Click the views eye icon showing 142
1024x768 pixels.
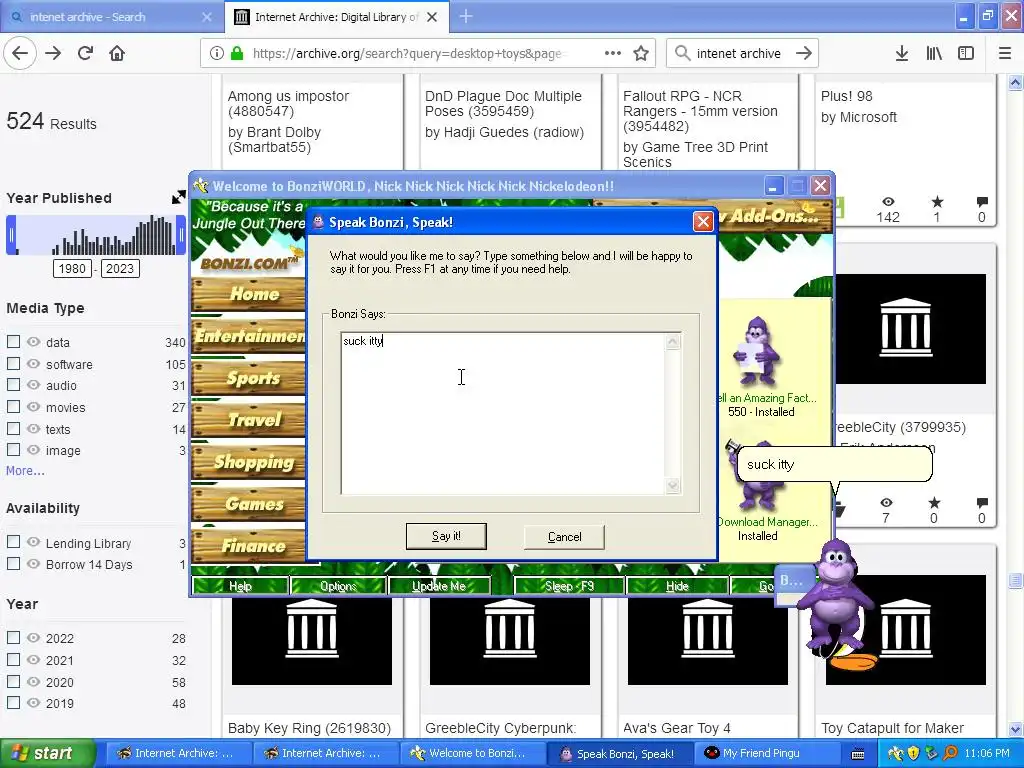[888, 202]
